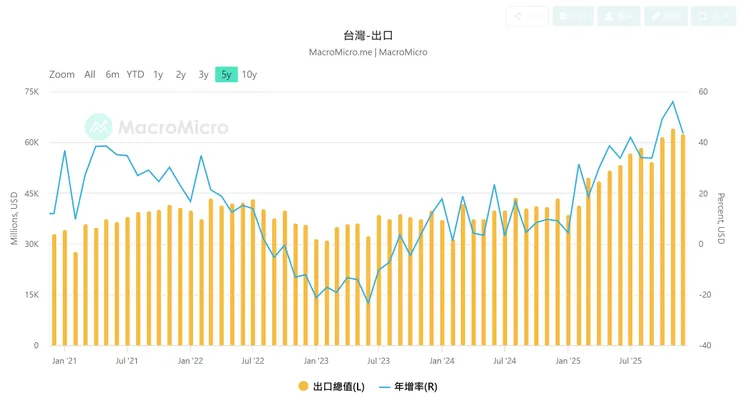Click the Millions, USD axis title
740x412 pixels.
14,219
